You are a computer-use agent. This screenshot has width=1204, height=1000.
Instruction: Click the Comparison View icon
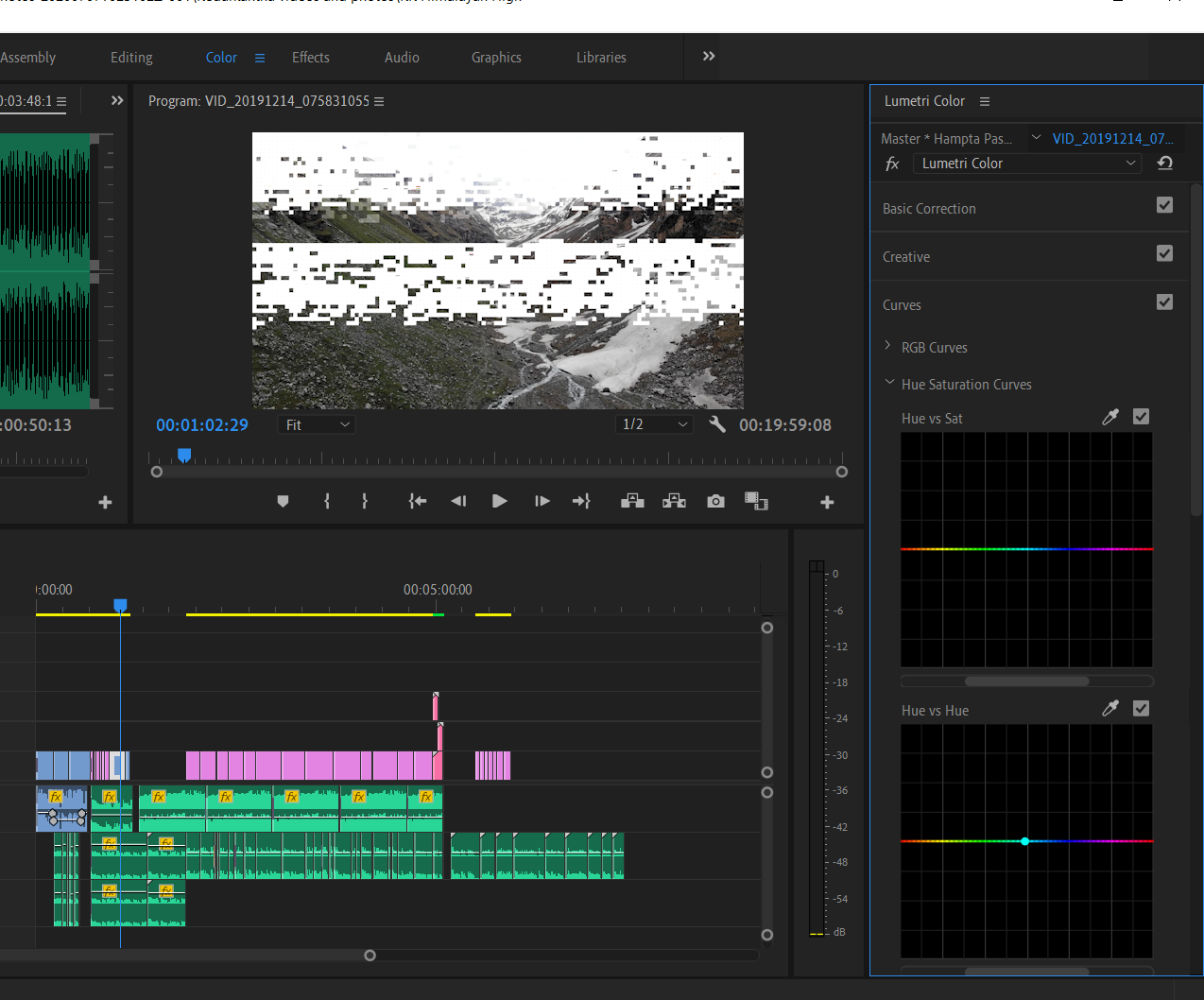click(756, 501)
